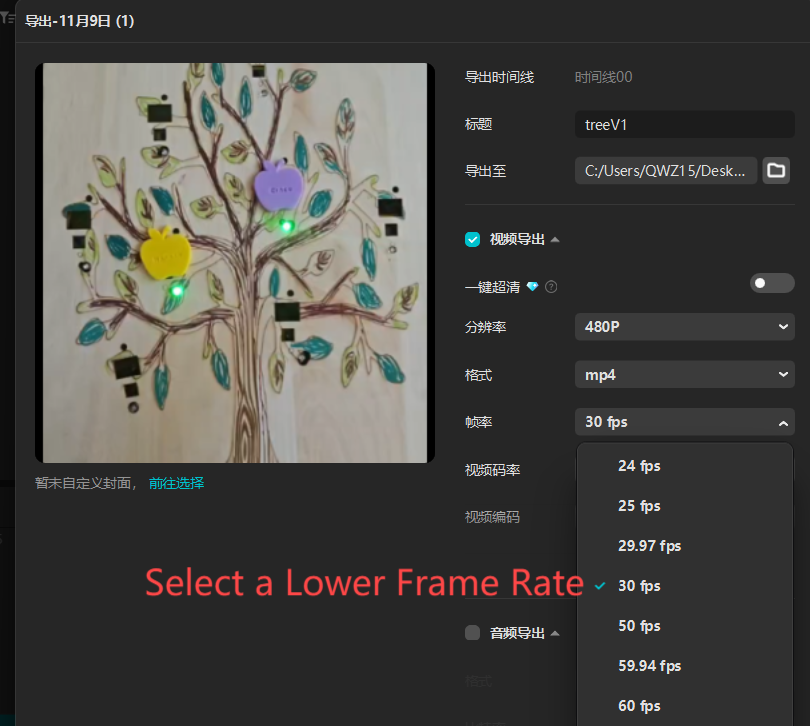This screenshot has height=726, width=810.
Task: Select 24 fps from frame rate list
Action: [x=684, y=466]
